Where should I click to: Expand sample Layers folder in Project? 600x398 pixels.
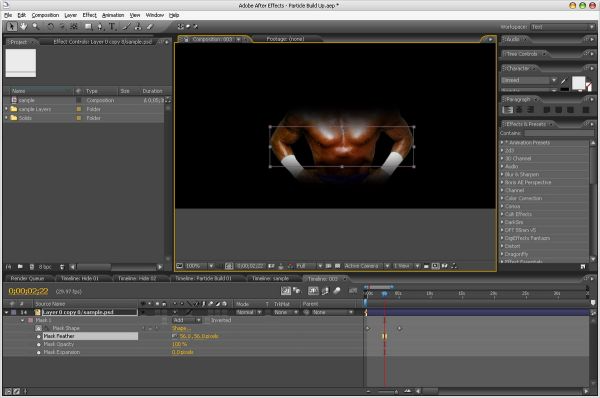[x=6, y=109]
